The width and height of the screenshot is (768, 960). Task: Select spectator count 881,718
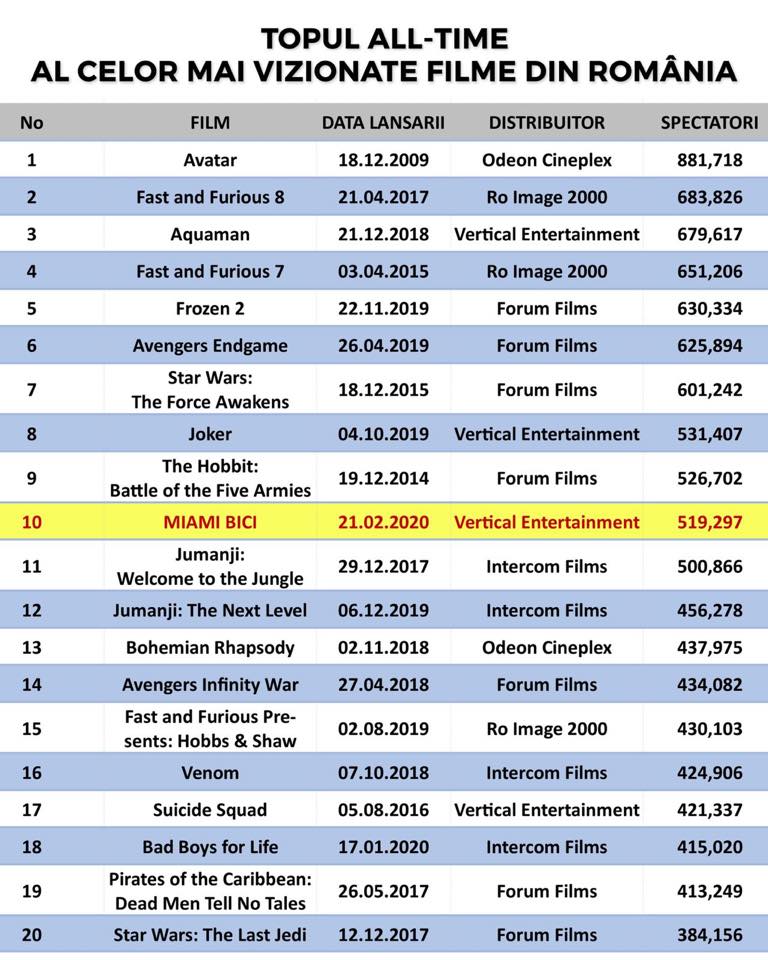pos(709,160)
